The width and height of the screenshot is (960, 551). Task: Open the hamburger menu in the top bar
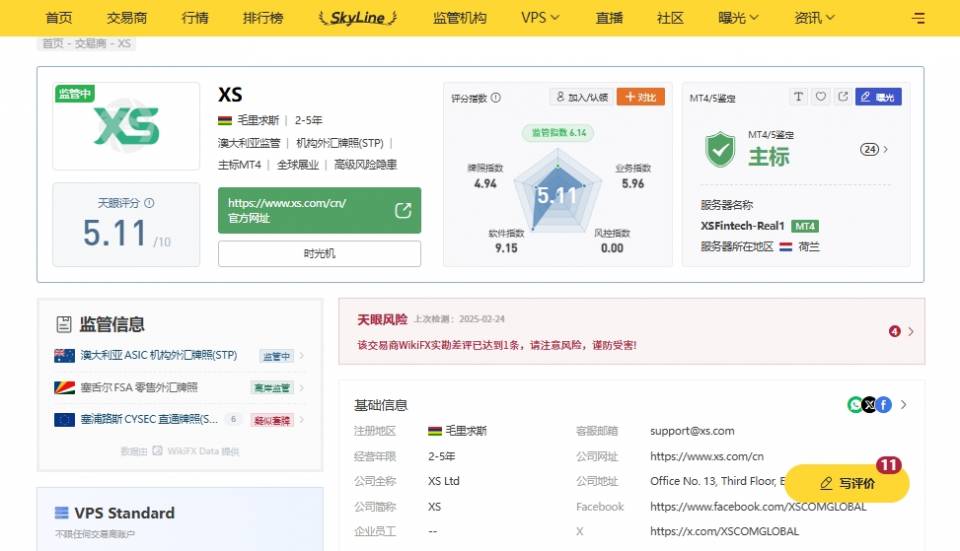(x=918, y=18)
